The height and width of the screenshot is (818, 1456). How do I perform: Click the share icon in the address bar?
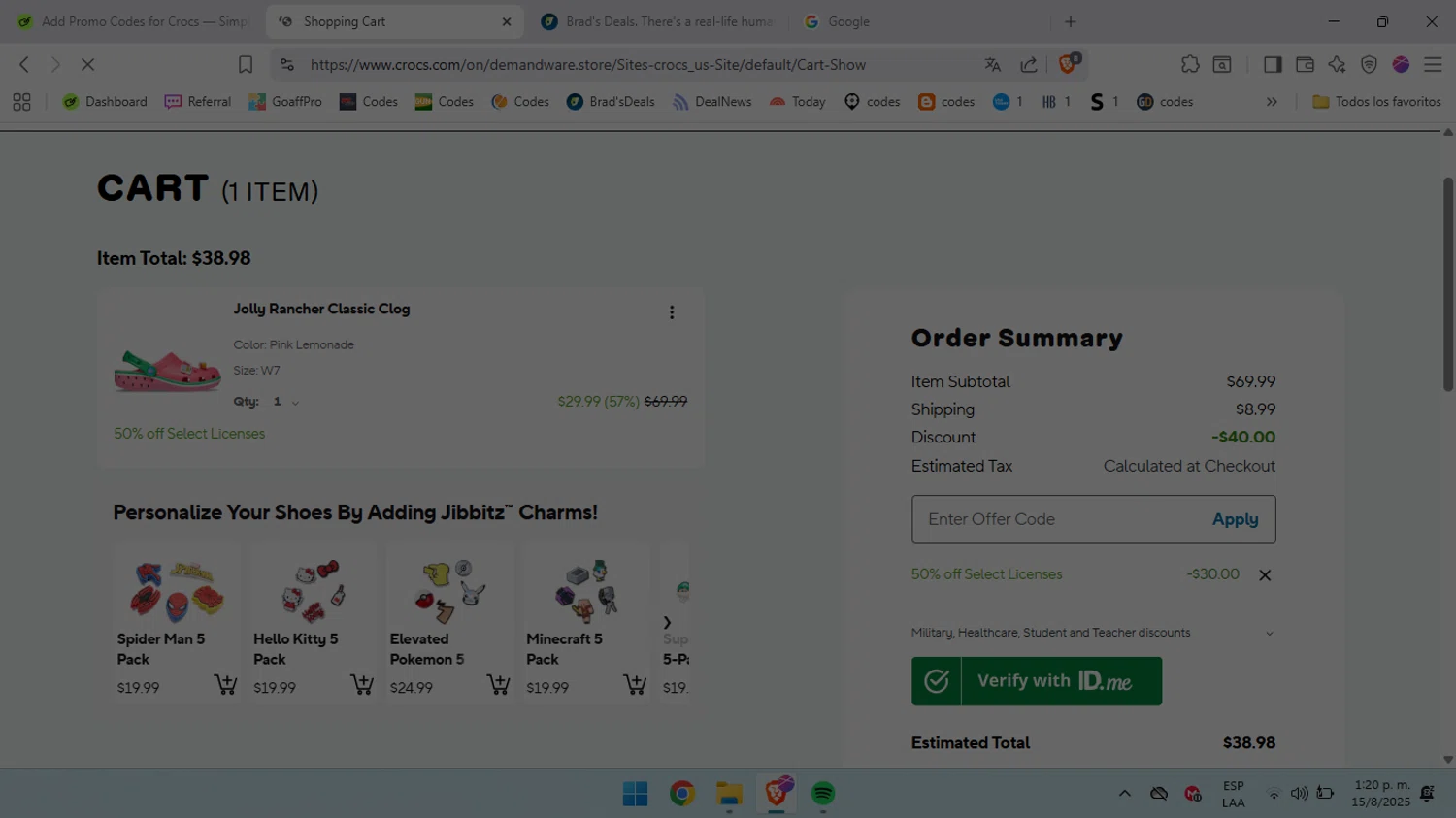pyautogui.click(x=1029, y=64)
